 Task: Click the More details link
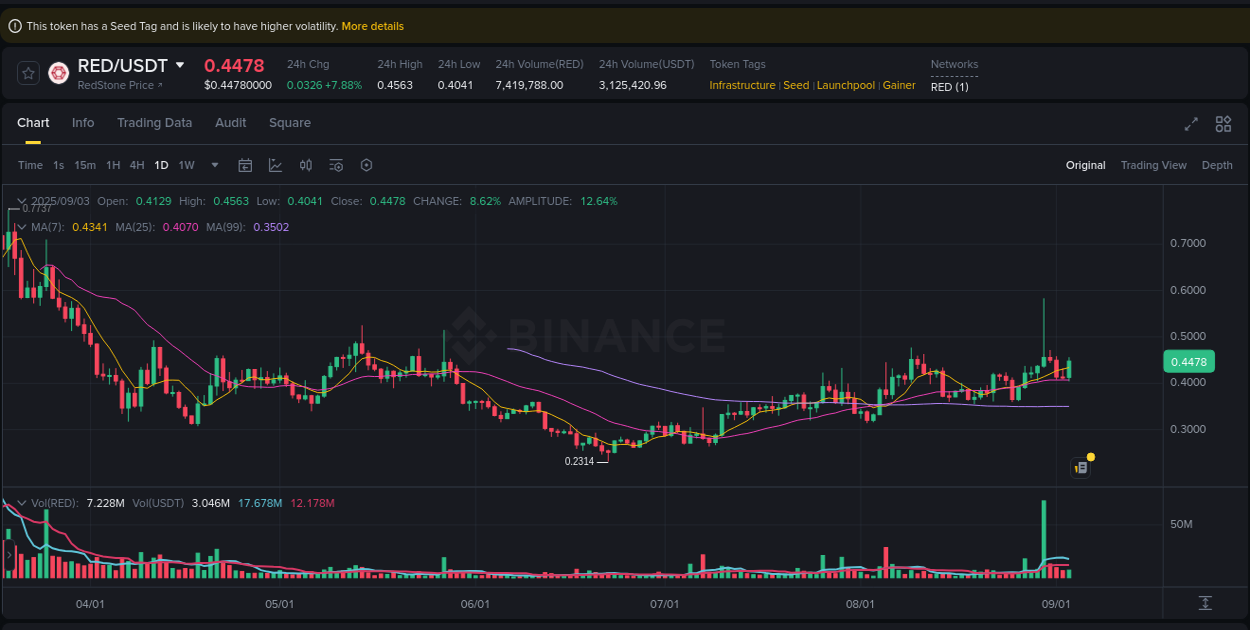pos(372,26)
